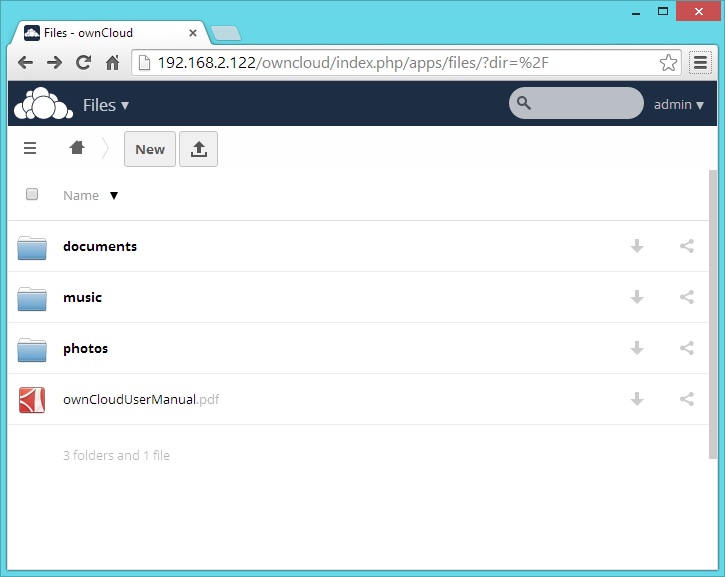Click the documents folder icon
This screenshot has width=725, height=577.
[x=32, y=248]
